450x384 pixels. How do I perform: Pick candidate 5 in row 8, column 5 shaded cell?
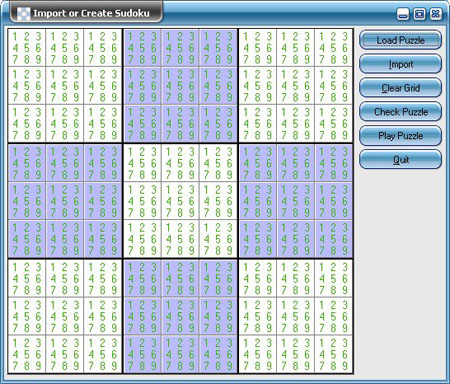coord(180,317)
